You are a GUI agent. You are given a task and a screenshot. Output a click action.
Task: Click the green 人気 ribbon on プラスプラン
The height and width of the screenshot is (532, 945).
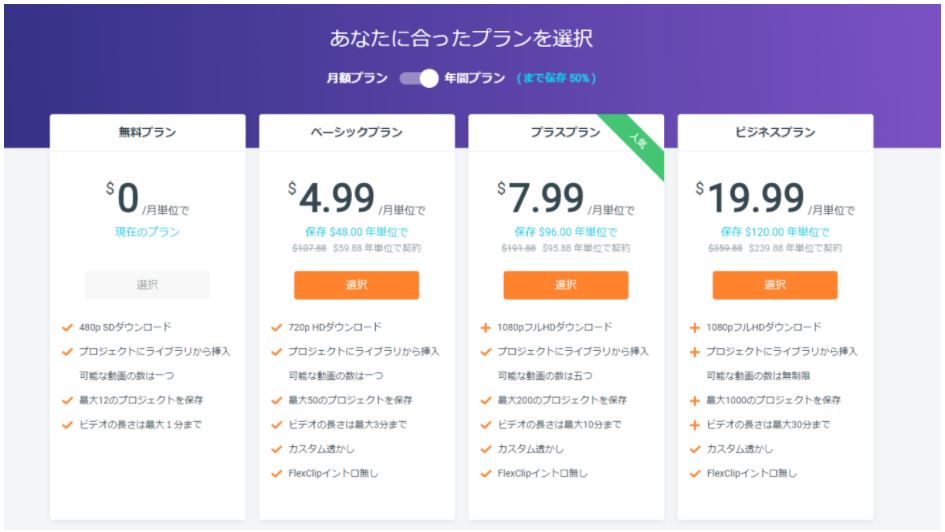pos(638,142)
